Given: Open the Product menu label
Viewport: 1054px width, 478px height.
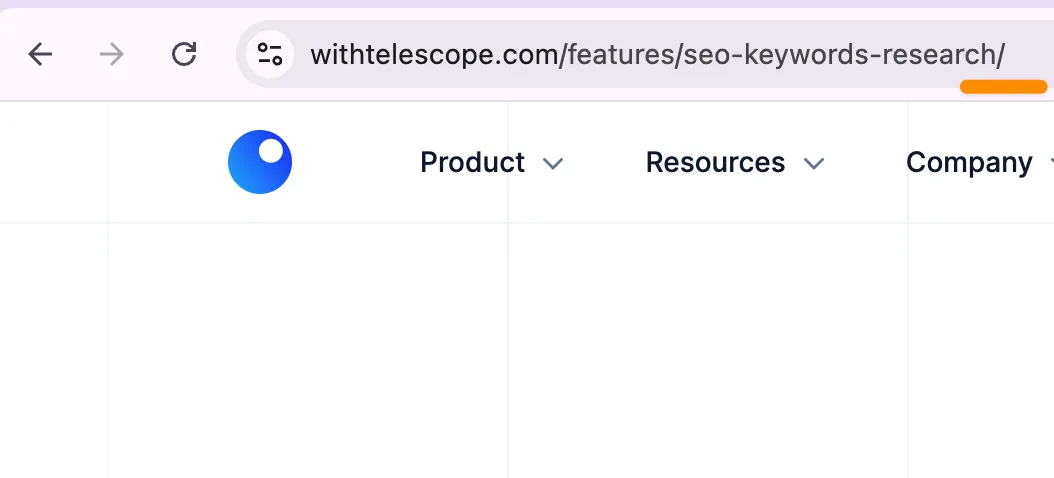Looking at the screenshot, I should pos(472,162).
